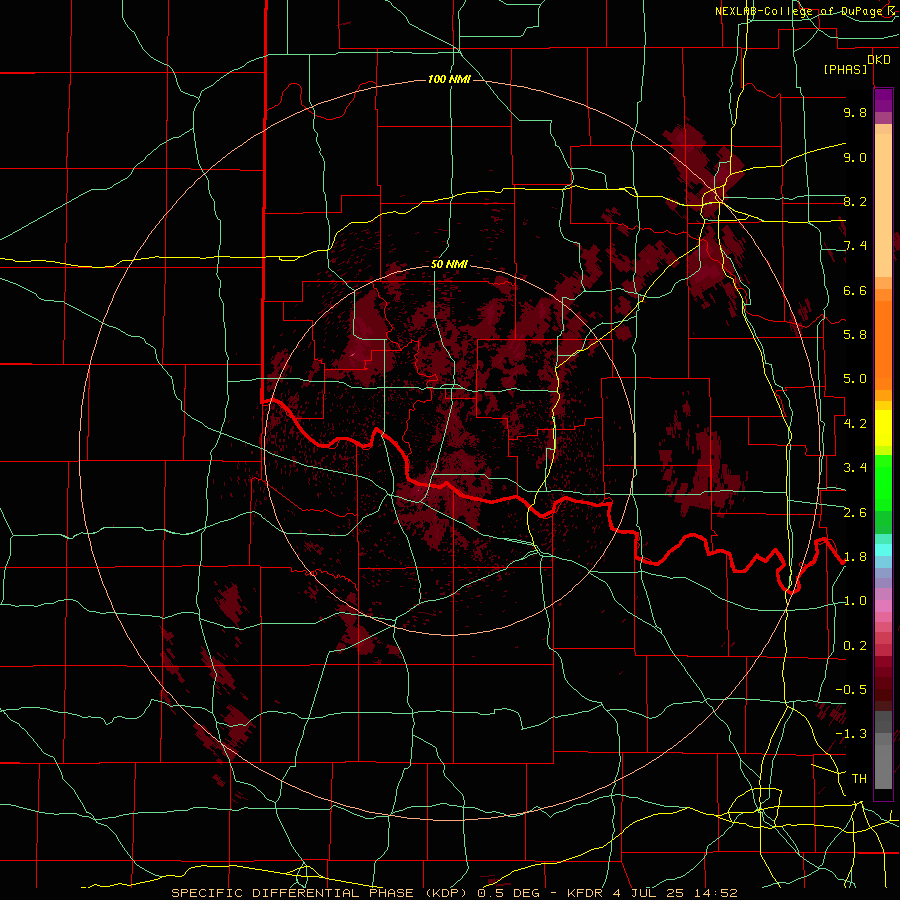Click the 1.0 value on color scale
The height and width of the screenshot is (900, 900).
pyautogui.click(x=855, y=601)
